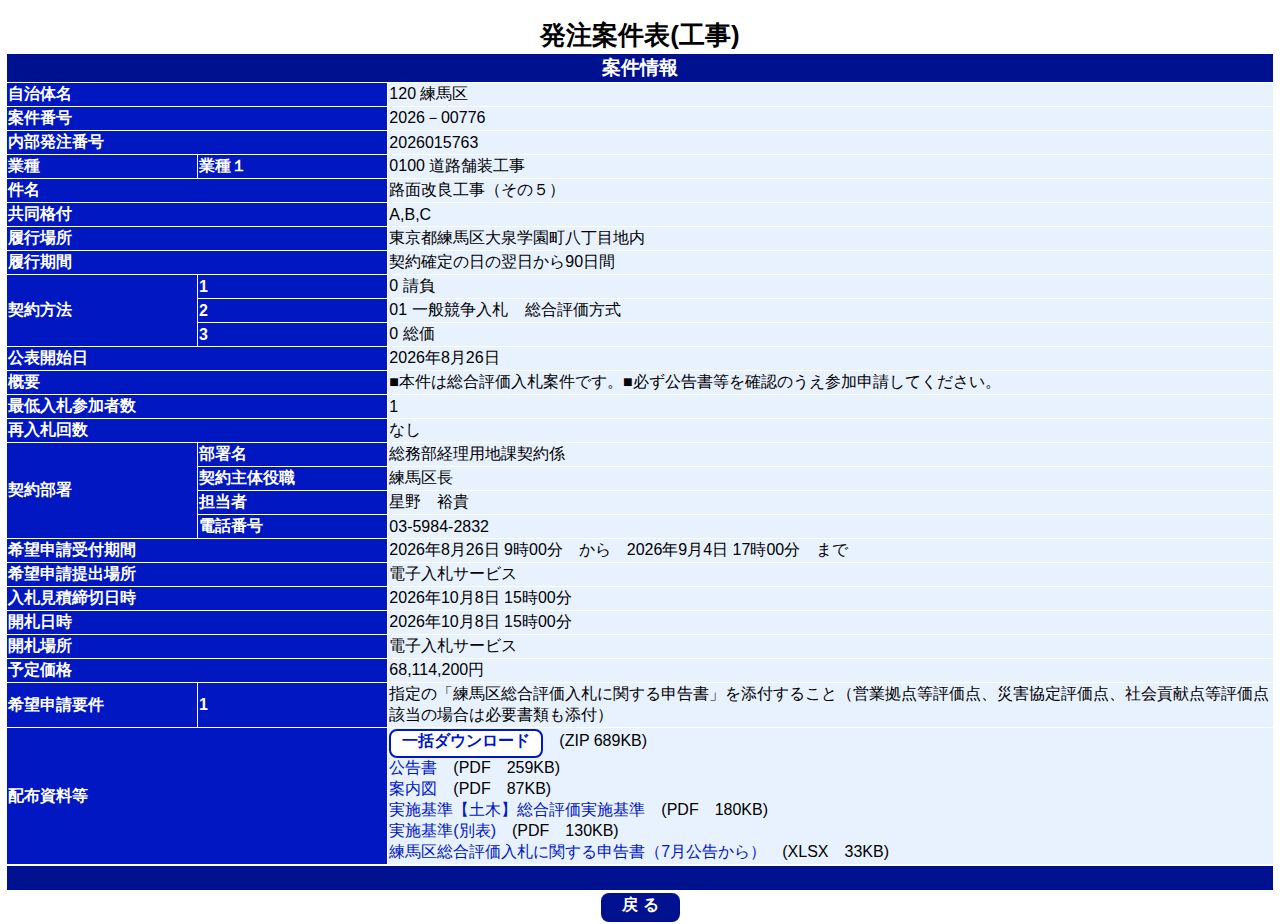Select department 総務部経理用地課契約係
This screenshot has height=924, width=1280.
pyautogui.click(x=477, y=454)
